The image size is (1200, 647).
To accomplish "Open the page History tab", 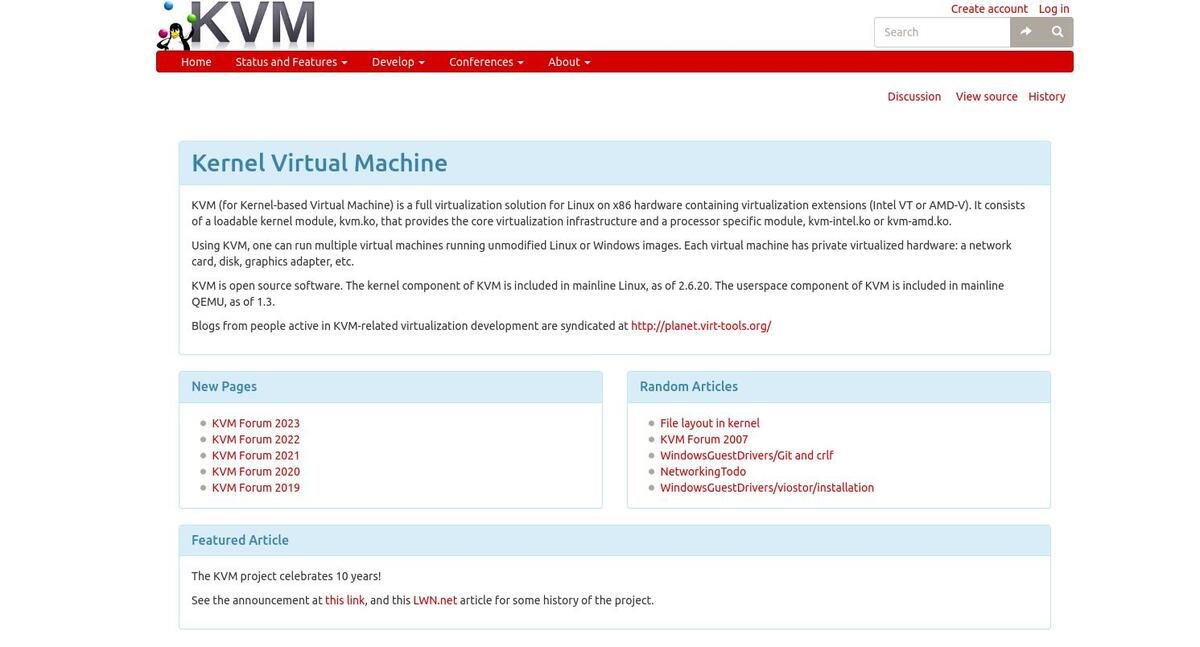I will [1047, 94].
